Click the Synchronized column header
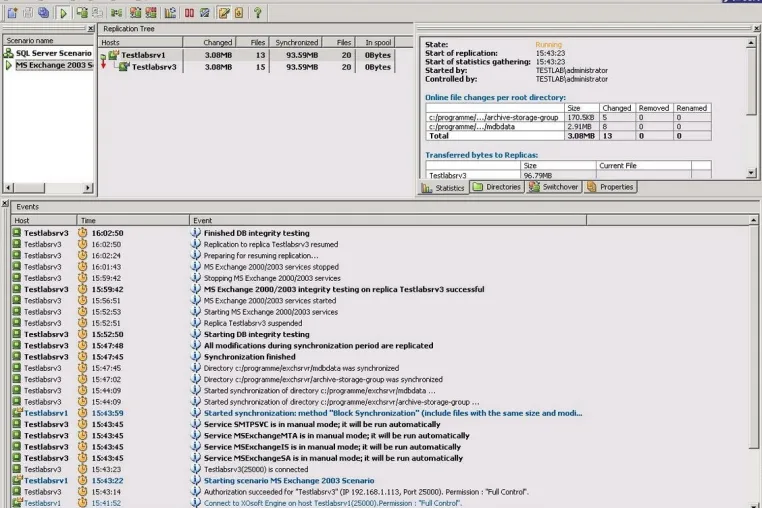The height and width of the screenshot is (508, 762). 296,42
